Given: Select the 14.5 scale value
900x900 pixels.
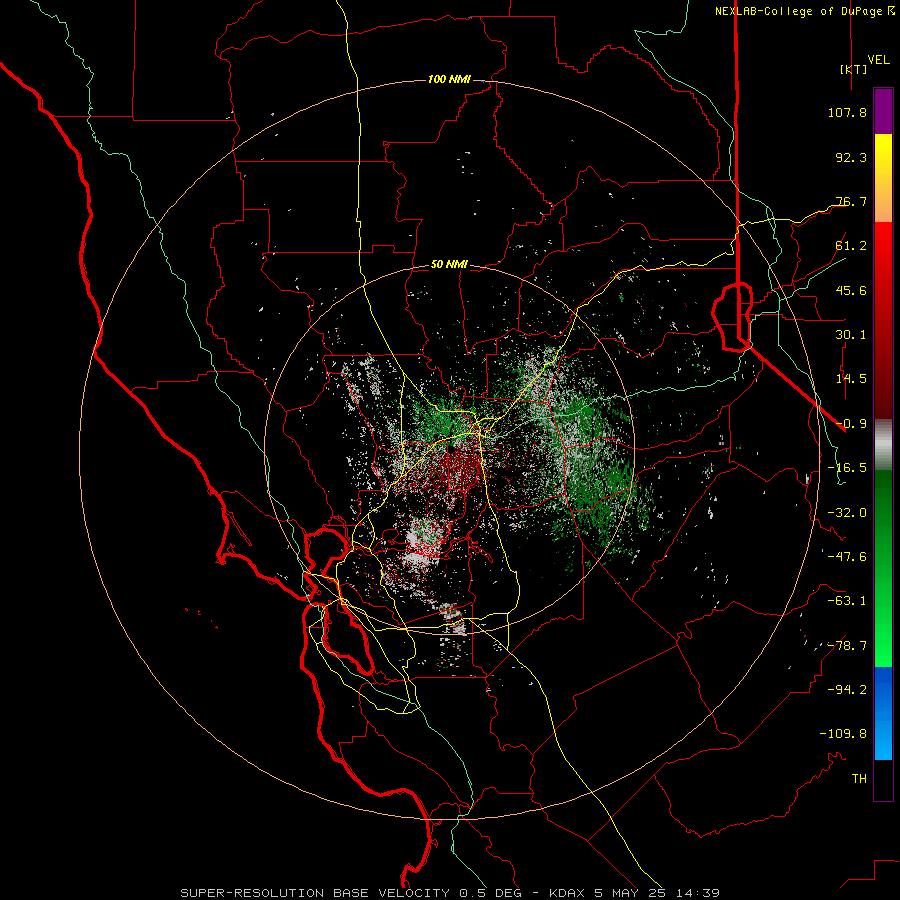Looking at the screenshot, I should click(x=851, y=379).
